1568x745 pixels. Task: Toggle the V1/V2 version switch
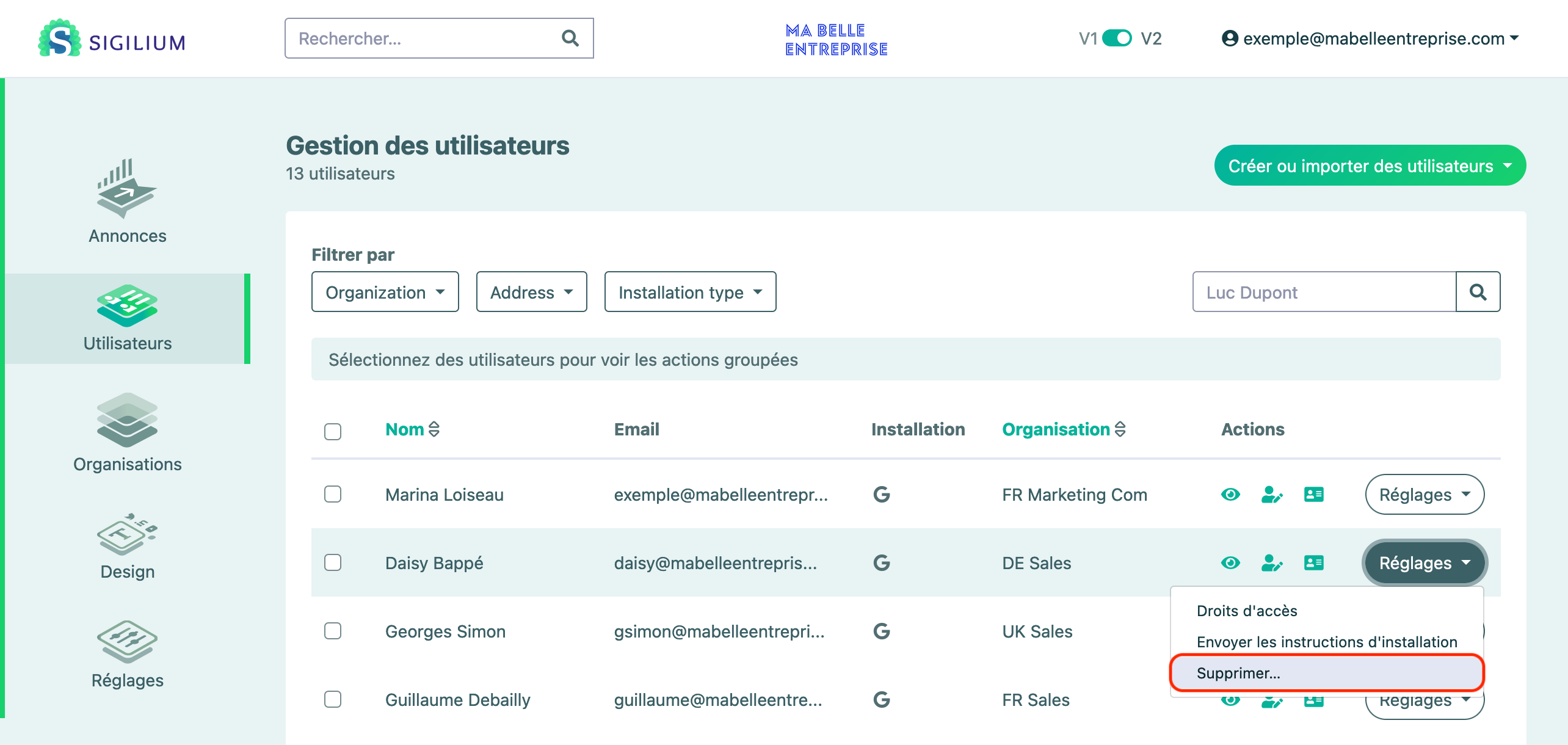tap(1117, 38)
